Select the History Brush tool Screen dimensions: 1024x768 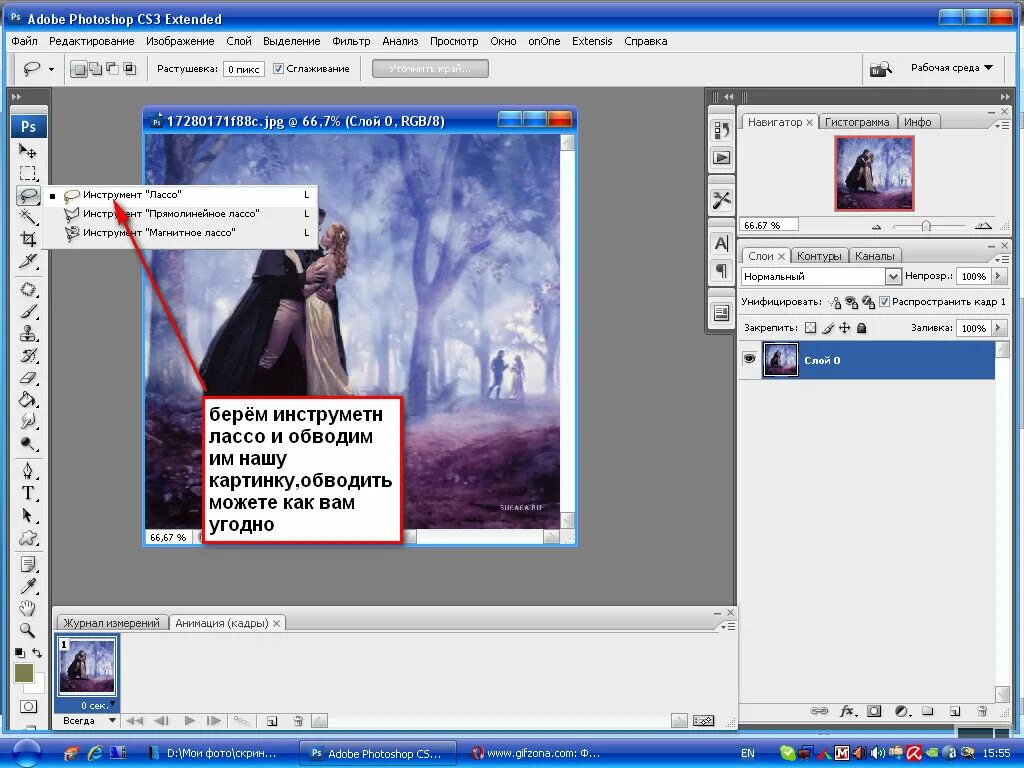[27, 356]
